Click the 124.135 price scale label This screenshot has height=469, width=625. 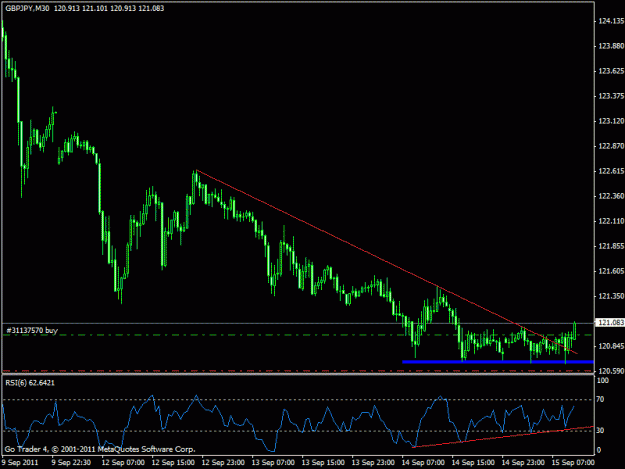tap(611, 21)
